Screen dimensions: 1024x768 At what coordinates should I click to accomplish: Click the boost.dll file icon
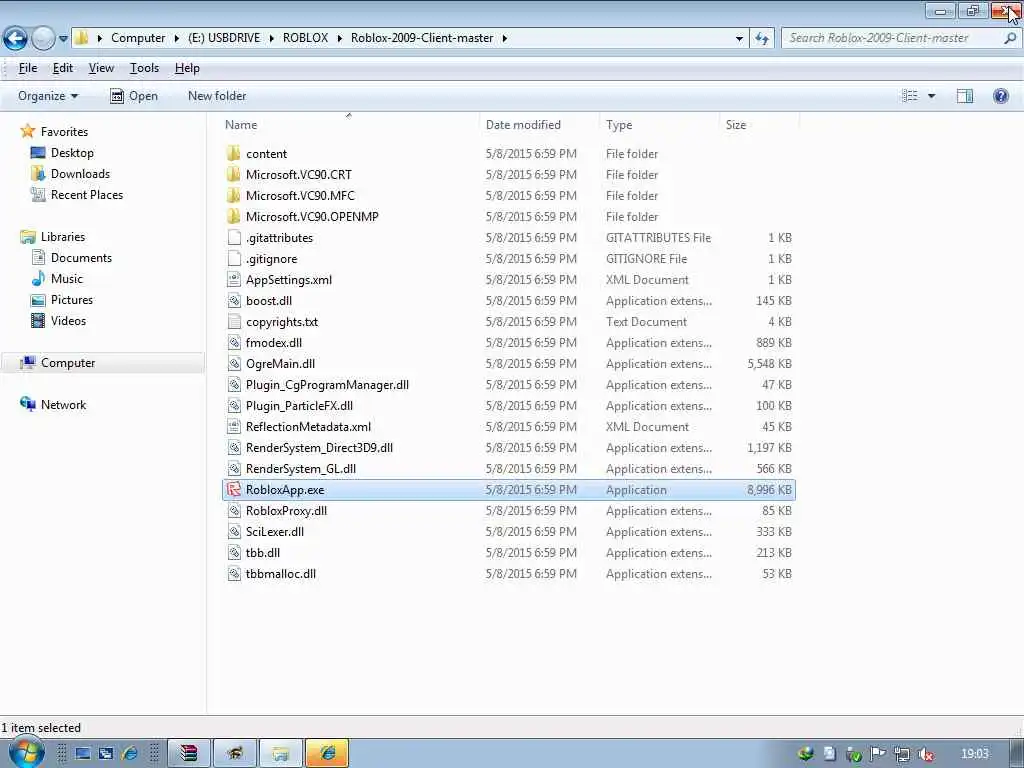[x=234, y=300]
